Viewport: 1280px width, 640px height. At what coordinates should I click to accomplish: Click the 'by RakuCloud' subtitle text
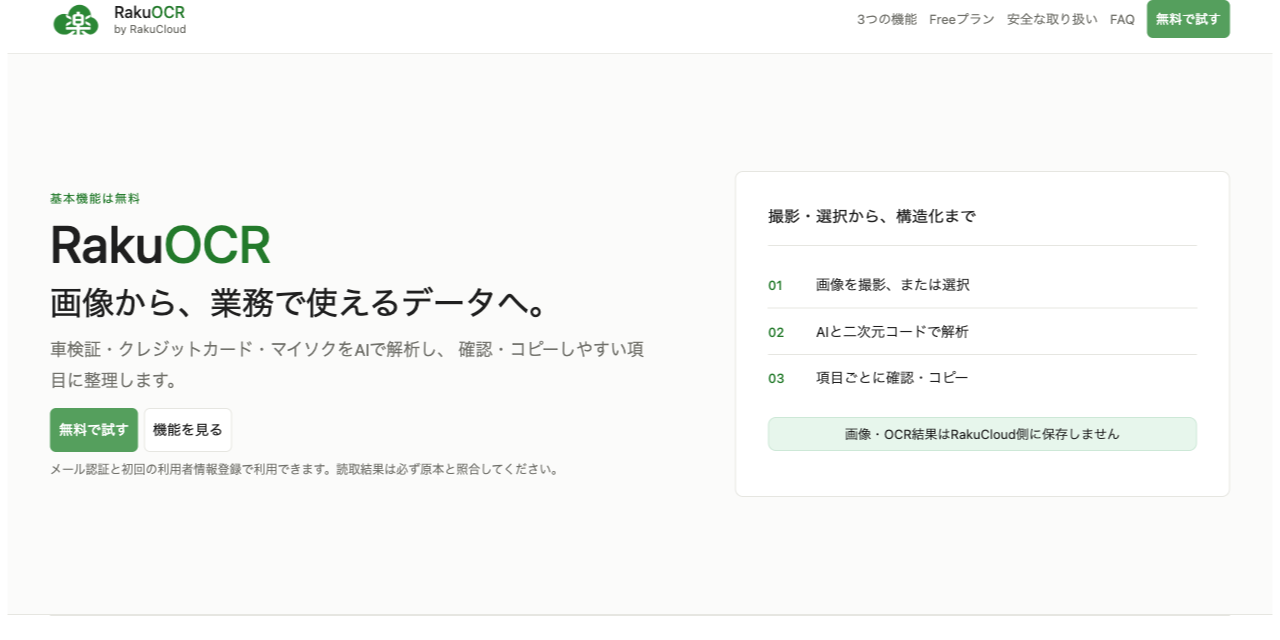click(x=150, y=30)
